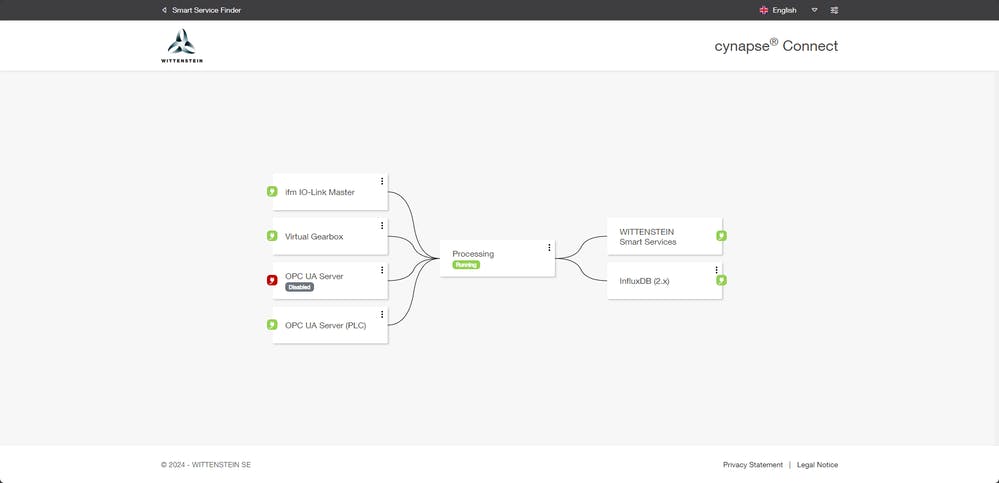
Task: Click the InfluxDB (2.x) green status icon
Action: [721, 280]
